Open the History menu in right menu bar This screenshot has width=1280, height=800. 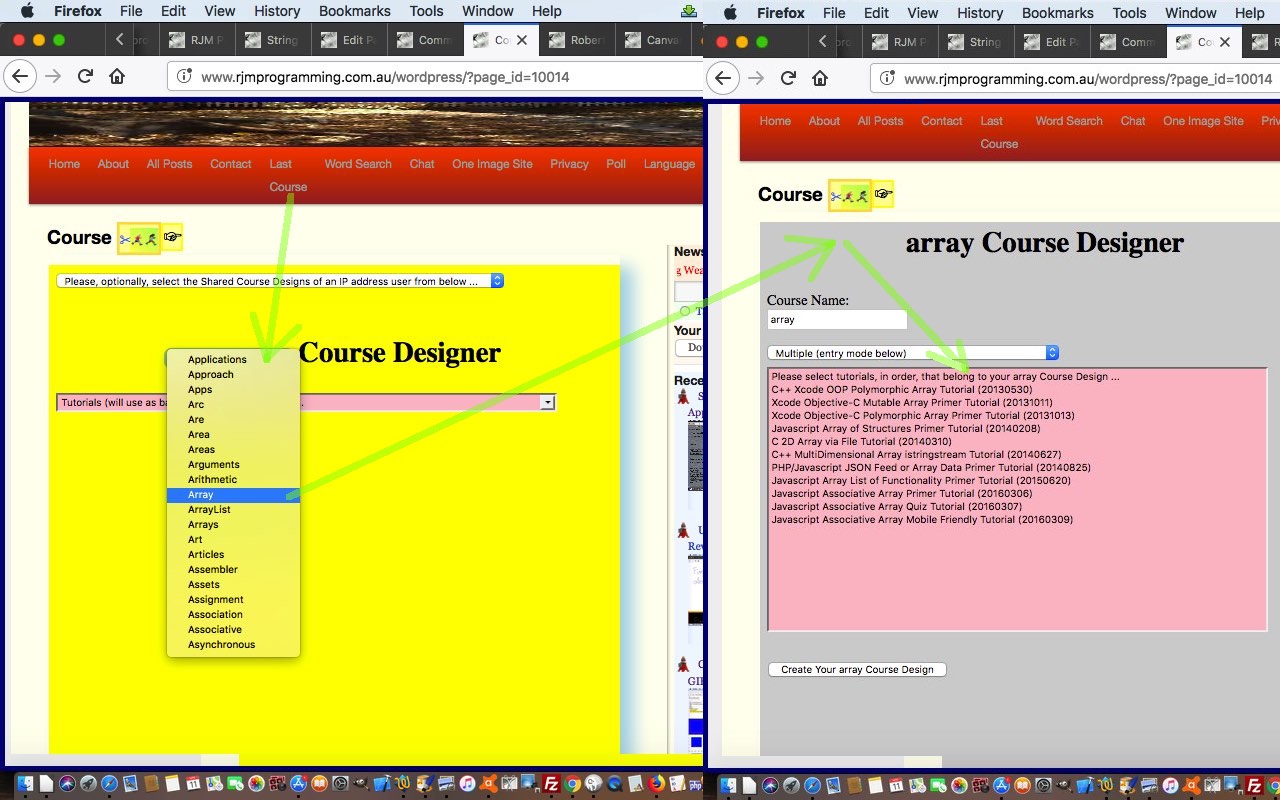click(x=980, y=13)
